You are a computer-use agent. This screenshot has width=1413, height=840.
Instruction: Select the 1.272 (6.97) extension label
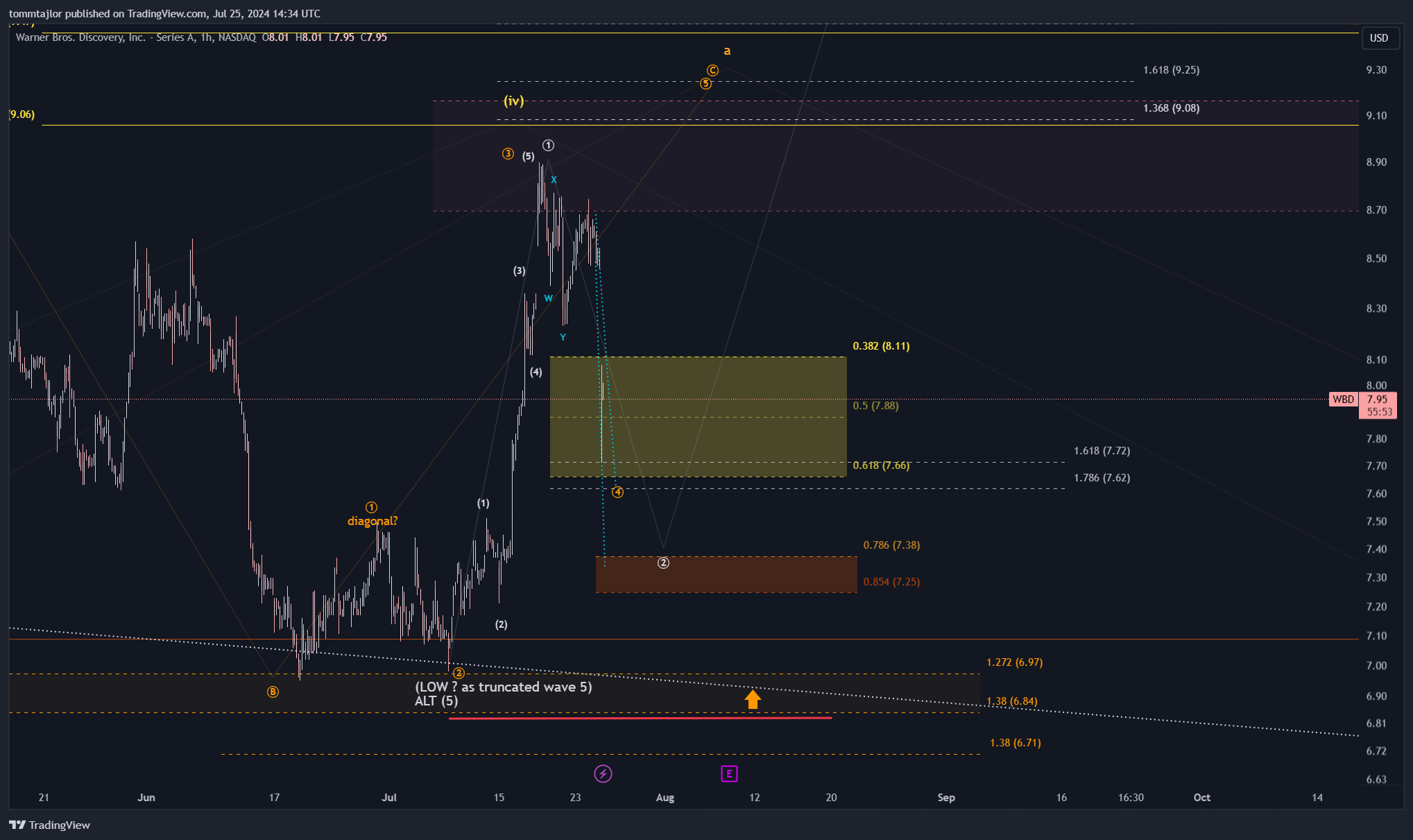pyautogui.click(x=1014, y=662)
